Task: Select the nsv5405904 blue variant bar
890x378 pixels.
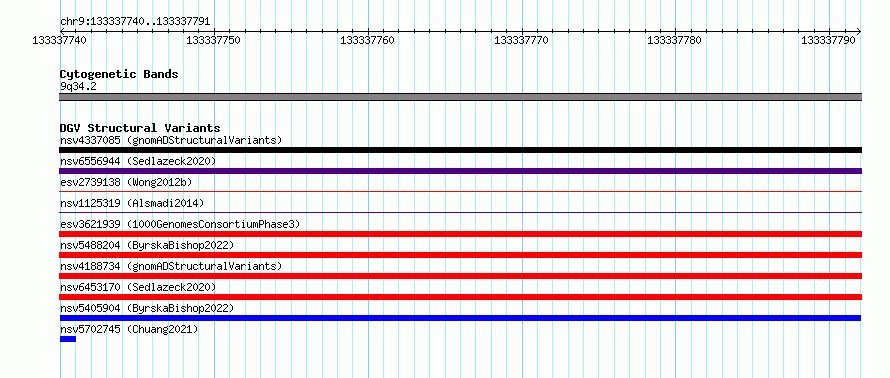Action: coord(460,318)
